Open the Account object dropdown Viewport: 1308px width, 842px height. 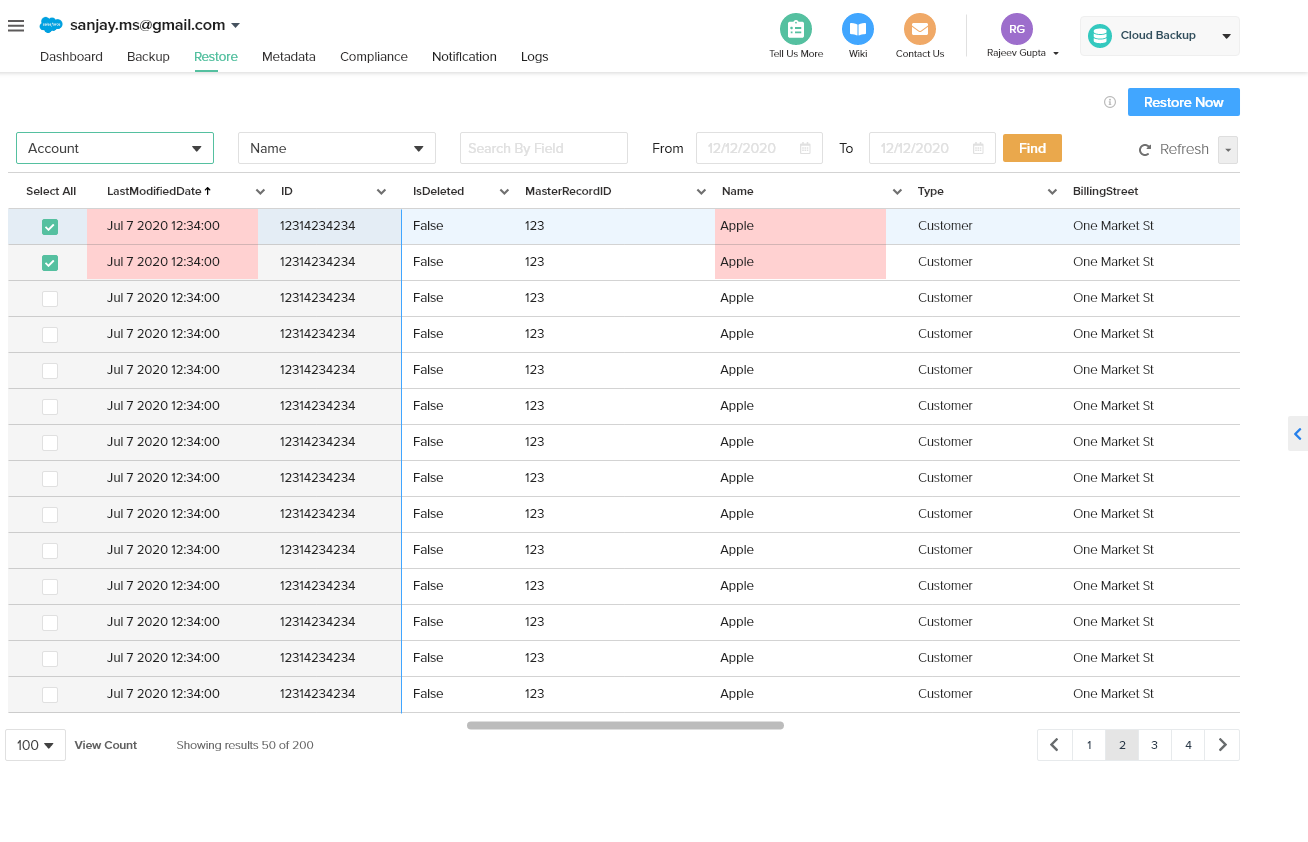(x=115, y=148)
